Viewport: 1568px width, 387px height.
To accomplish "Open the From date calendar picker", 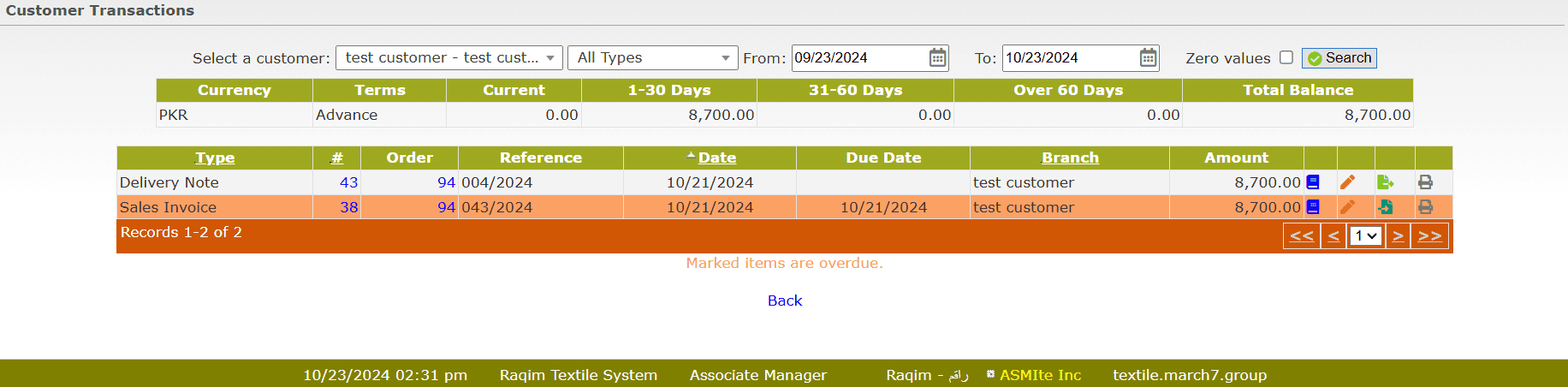I will pos(937,58).
